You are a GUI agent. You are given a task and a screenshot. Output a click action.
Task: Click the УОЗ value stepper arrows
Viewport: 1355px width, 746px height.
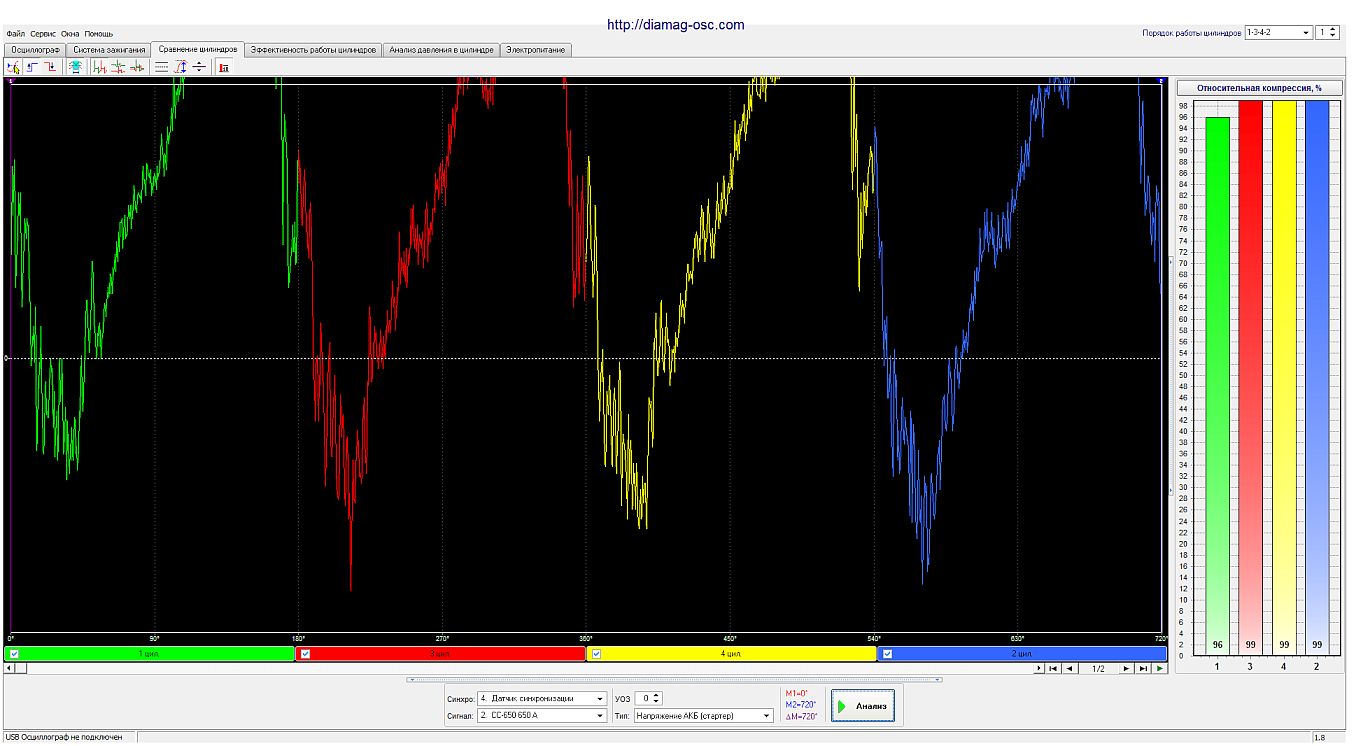pyautogui.click(x=658, y=698)
